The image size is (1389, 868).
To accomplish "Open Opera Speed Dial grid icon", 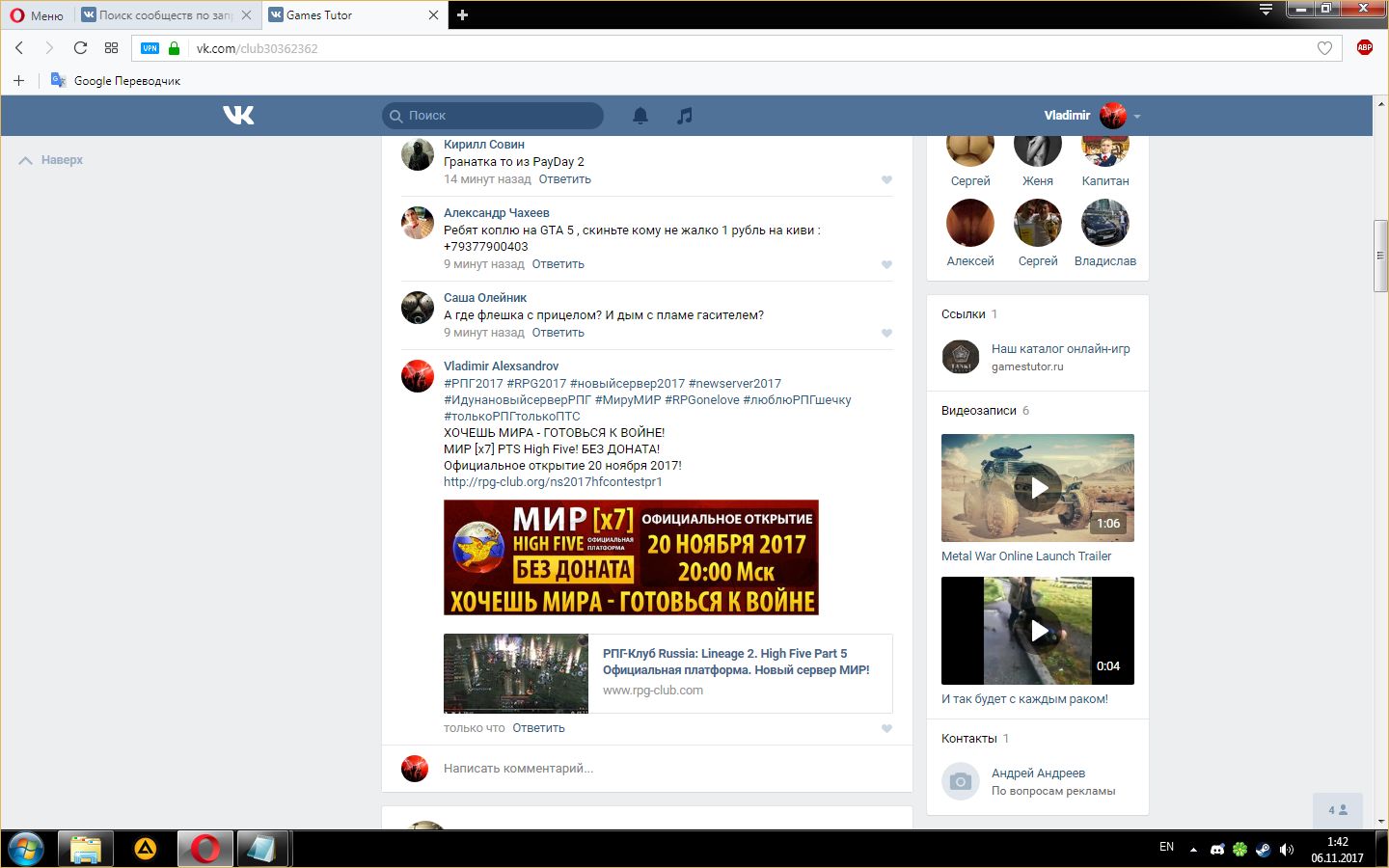I will [x=111, y=48].
